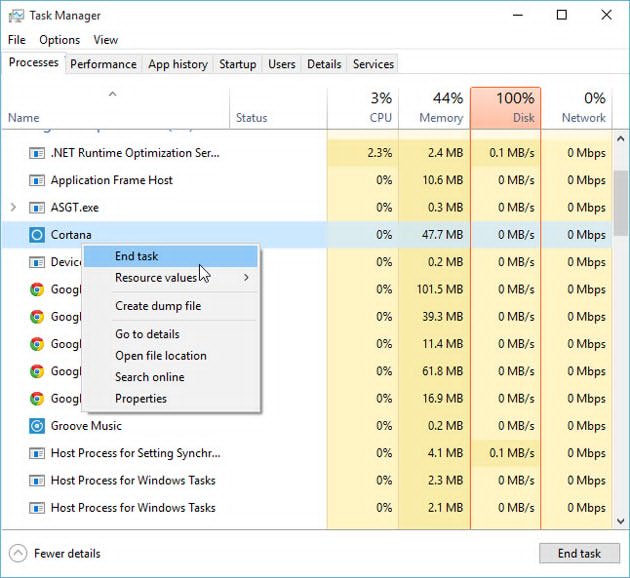This screenshot has height=578, width=630.
Task: Choose Open file location in context menu
Action: [171, 356]
